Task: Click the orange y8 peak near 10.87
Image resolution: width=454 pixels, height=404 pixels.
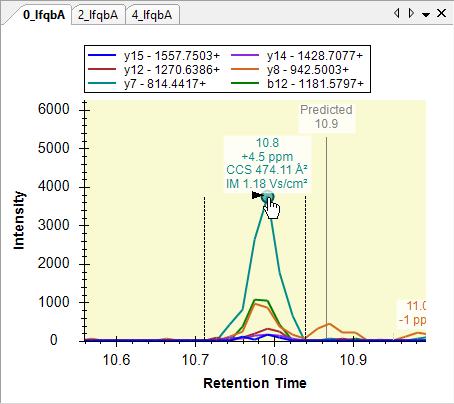Action: pyautogui.click(x=329, y=324)
